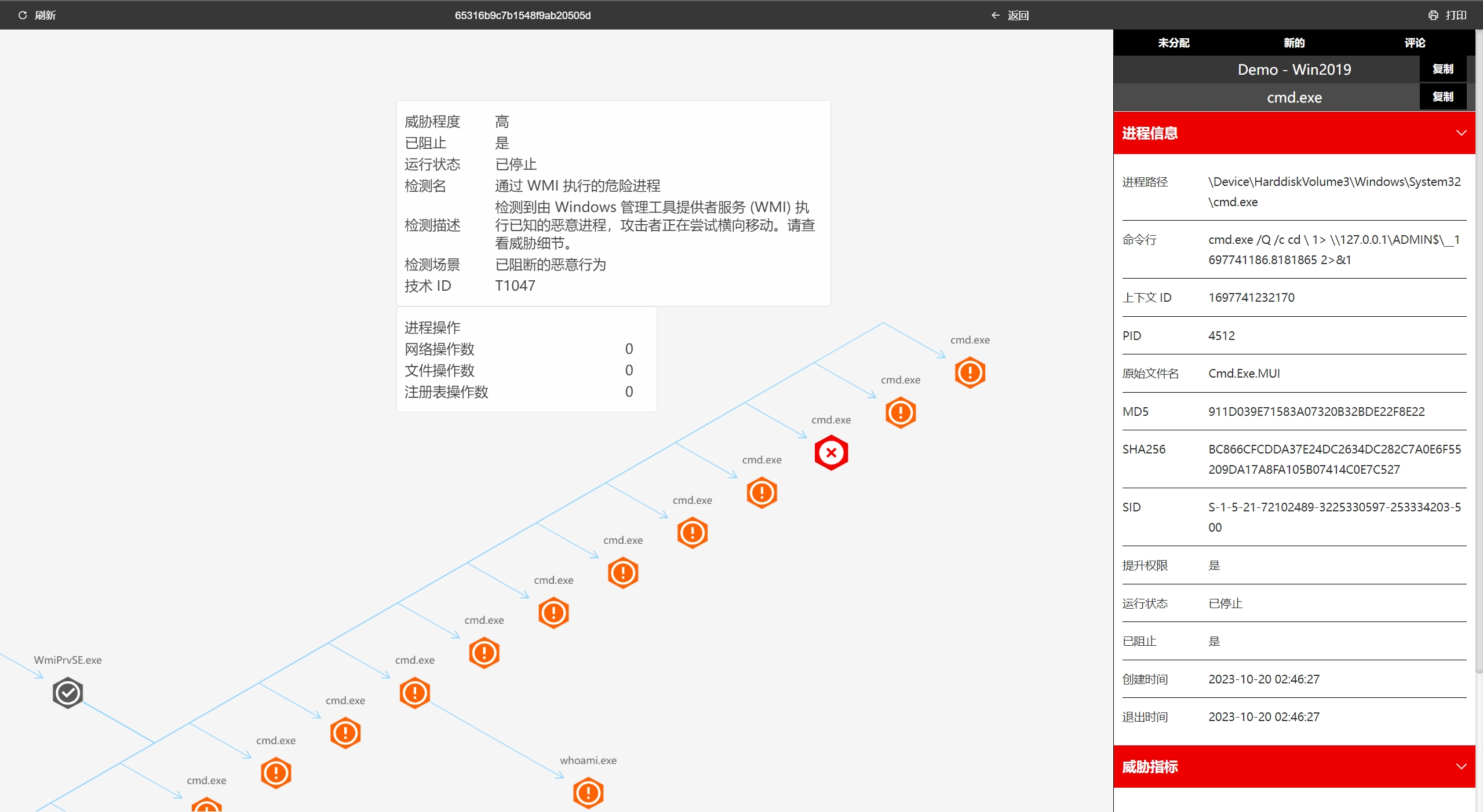Click the printer icon beside 打印
This screenshot has height=812, width=1483.
(x=1433, y=15)
